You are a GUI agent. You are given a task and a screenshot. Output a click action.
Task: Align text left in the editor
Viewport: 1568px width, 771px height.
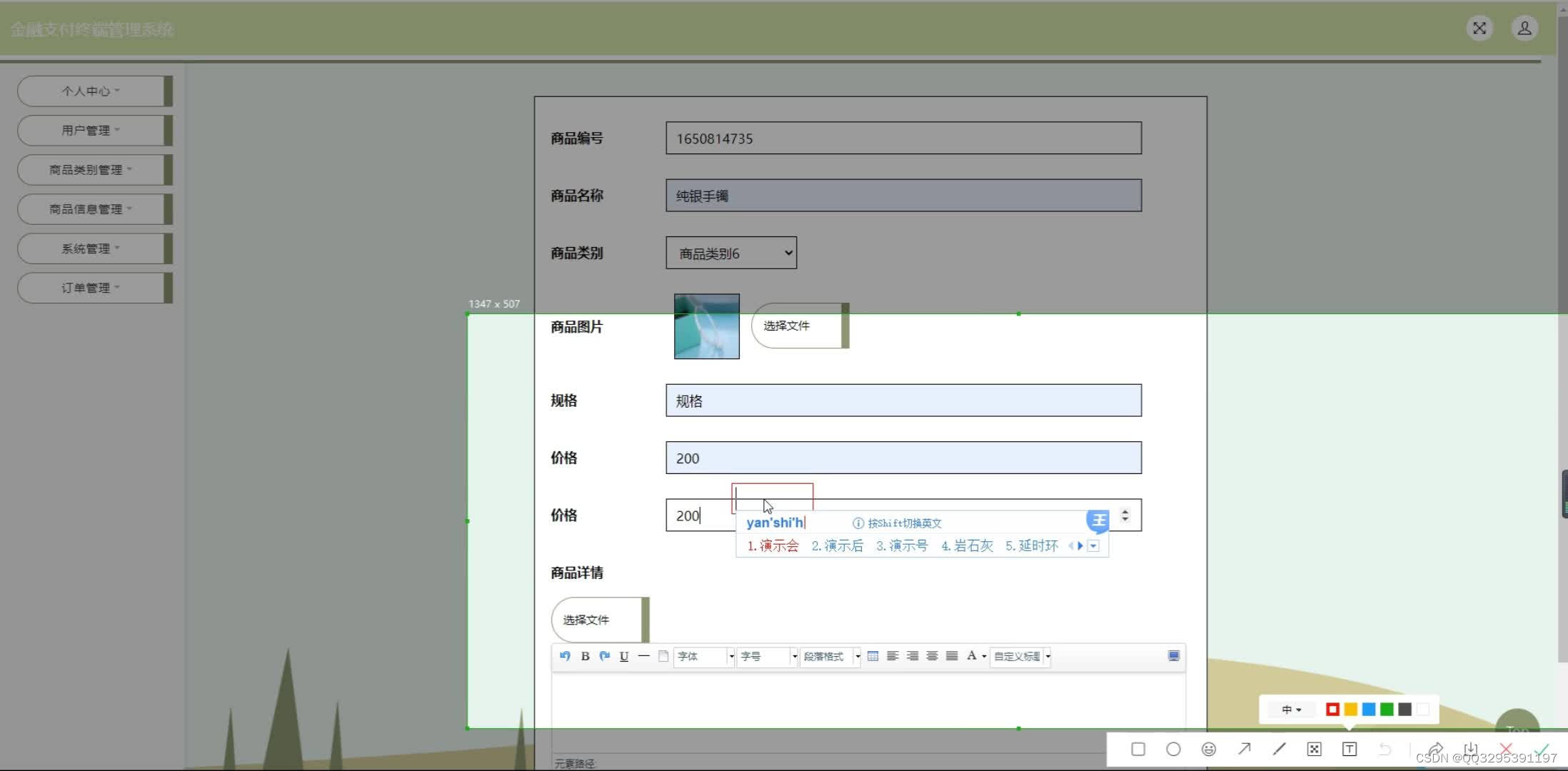(x=893, y=656)
